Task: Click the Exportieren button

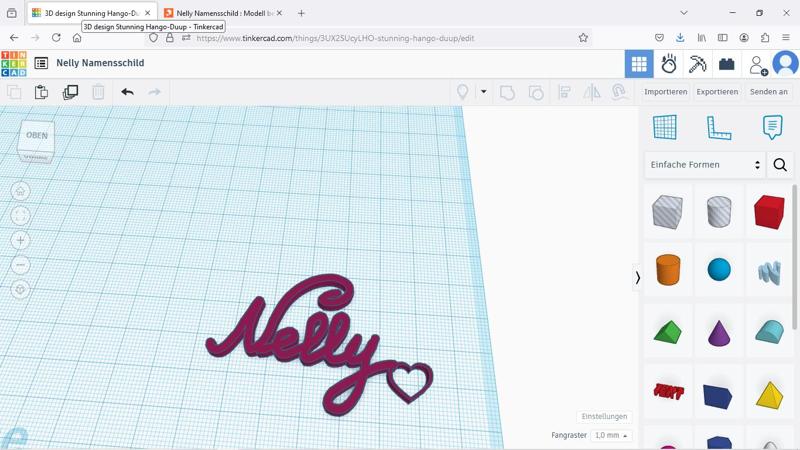Action: (717, 92)
